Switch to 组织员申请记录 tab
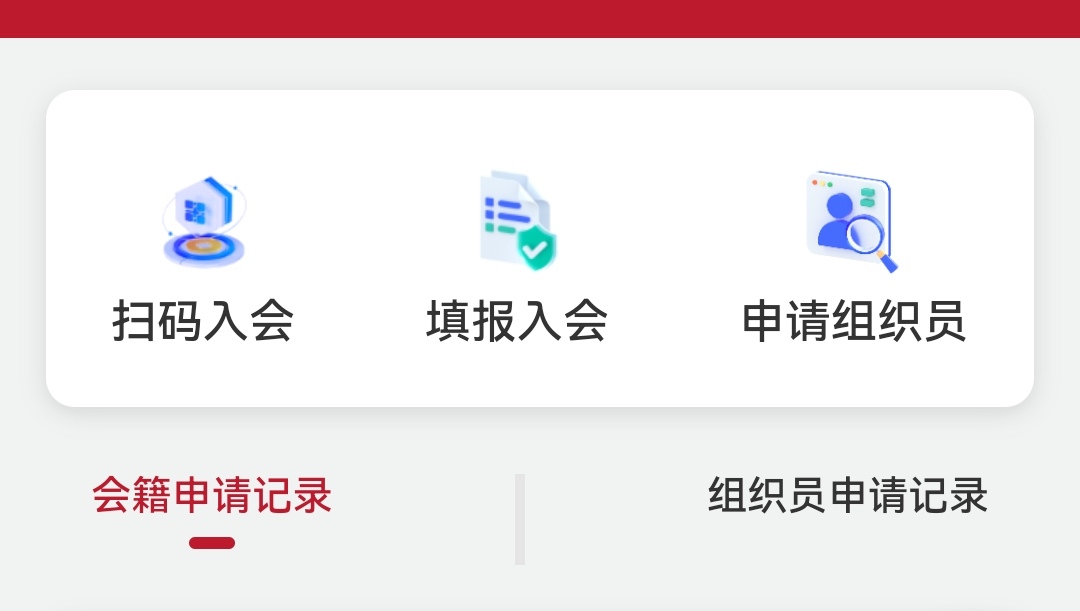This screenshot has height=611, width=1080. point(848,495)
